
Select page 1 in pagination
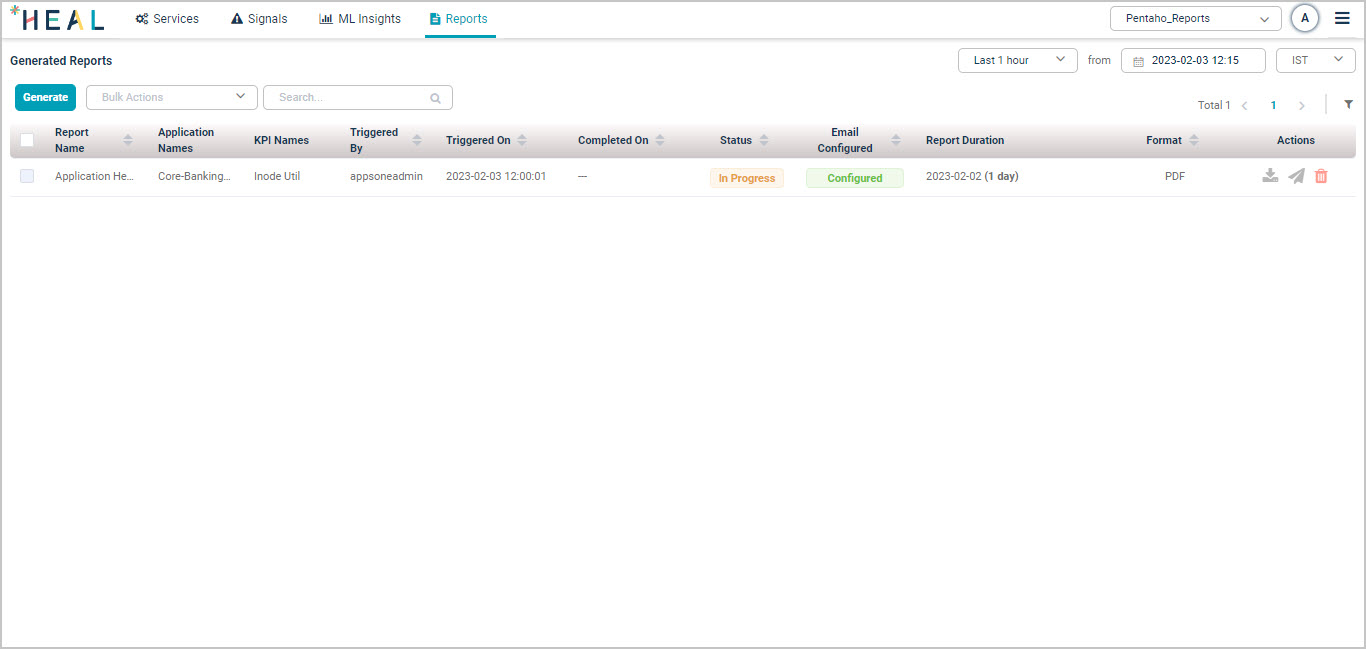[x=1273, y=105]
